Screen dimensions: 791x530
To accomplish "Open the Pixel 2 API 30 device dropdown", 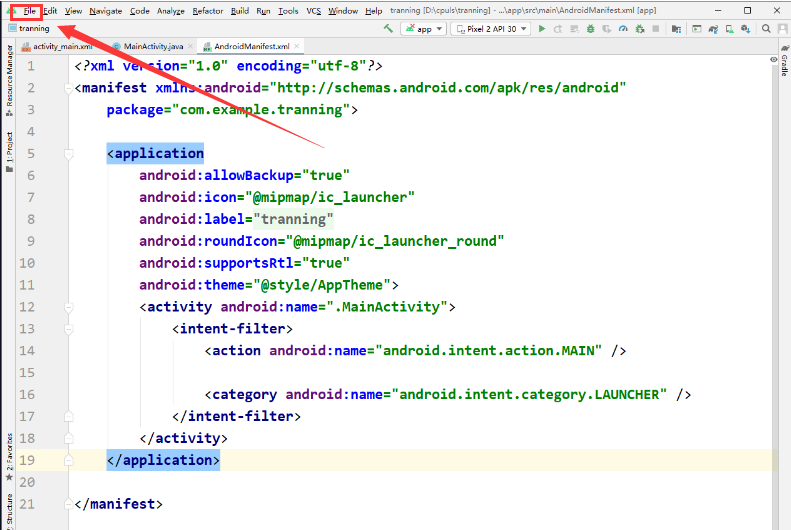I will (x=491, y=29).
